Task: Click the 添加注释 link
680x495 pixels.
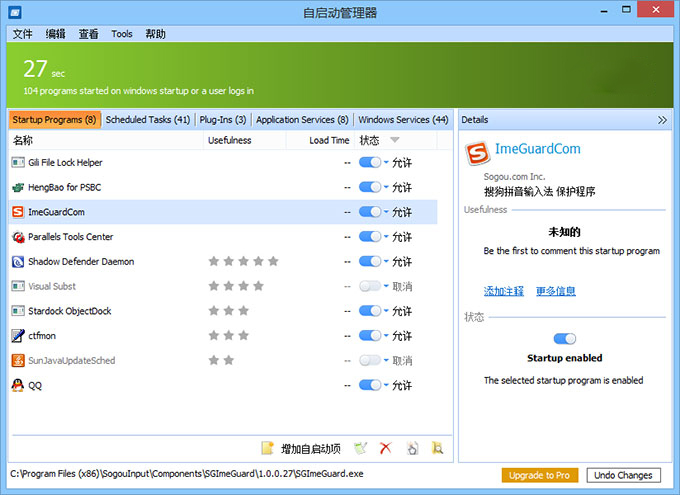Action: pyautogui.click(x=503, y=291)
